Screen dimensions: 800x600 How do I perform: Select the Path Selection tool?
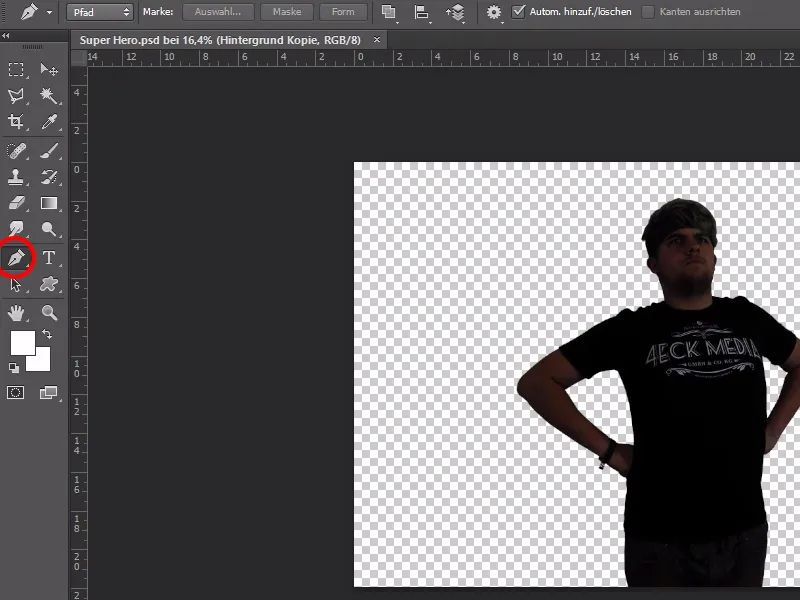(x=16, y=284)
